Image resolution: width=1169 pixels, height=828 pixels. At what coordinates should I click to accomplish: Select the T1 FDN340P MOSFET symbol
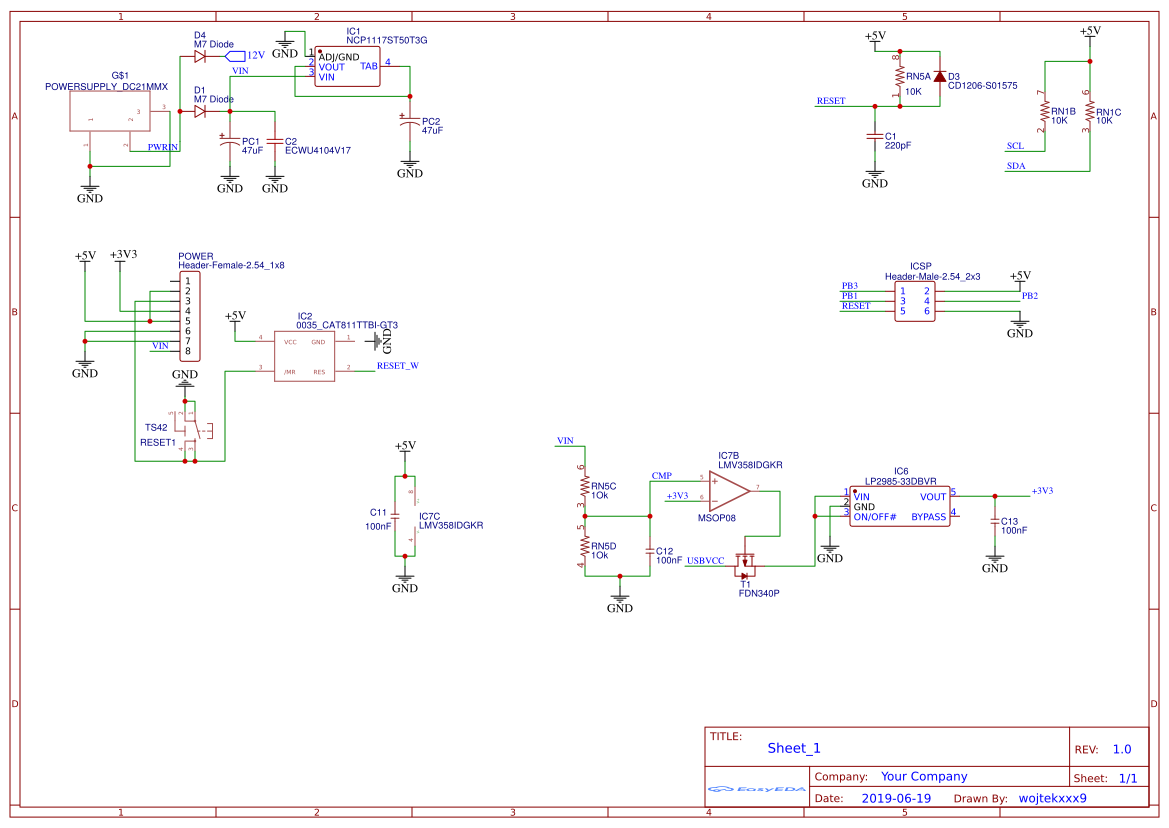745,566
